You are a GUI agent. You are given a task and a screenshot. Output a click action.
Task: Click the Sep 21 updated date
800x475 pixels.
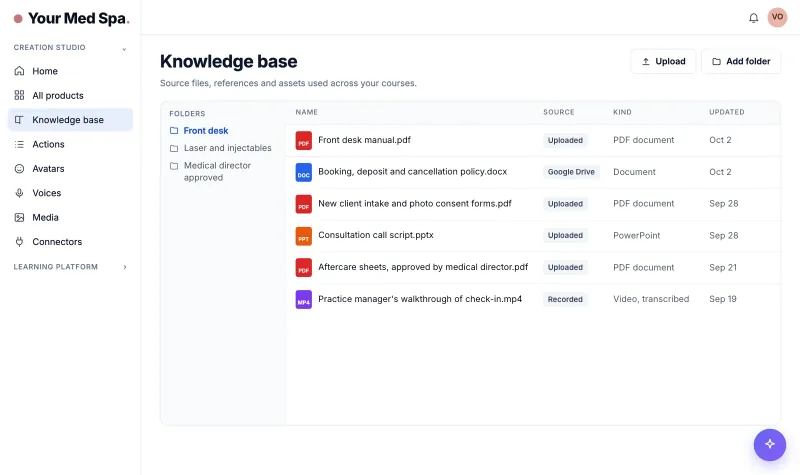[722, 267]
